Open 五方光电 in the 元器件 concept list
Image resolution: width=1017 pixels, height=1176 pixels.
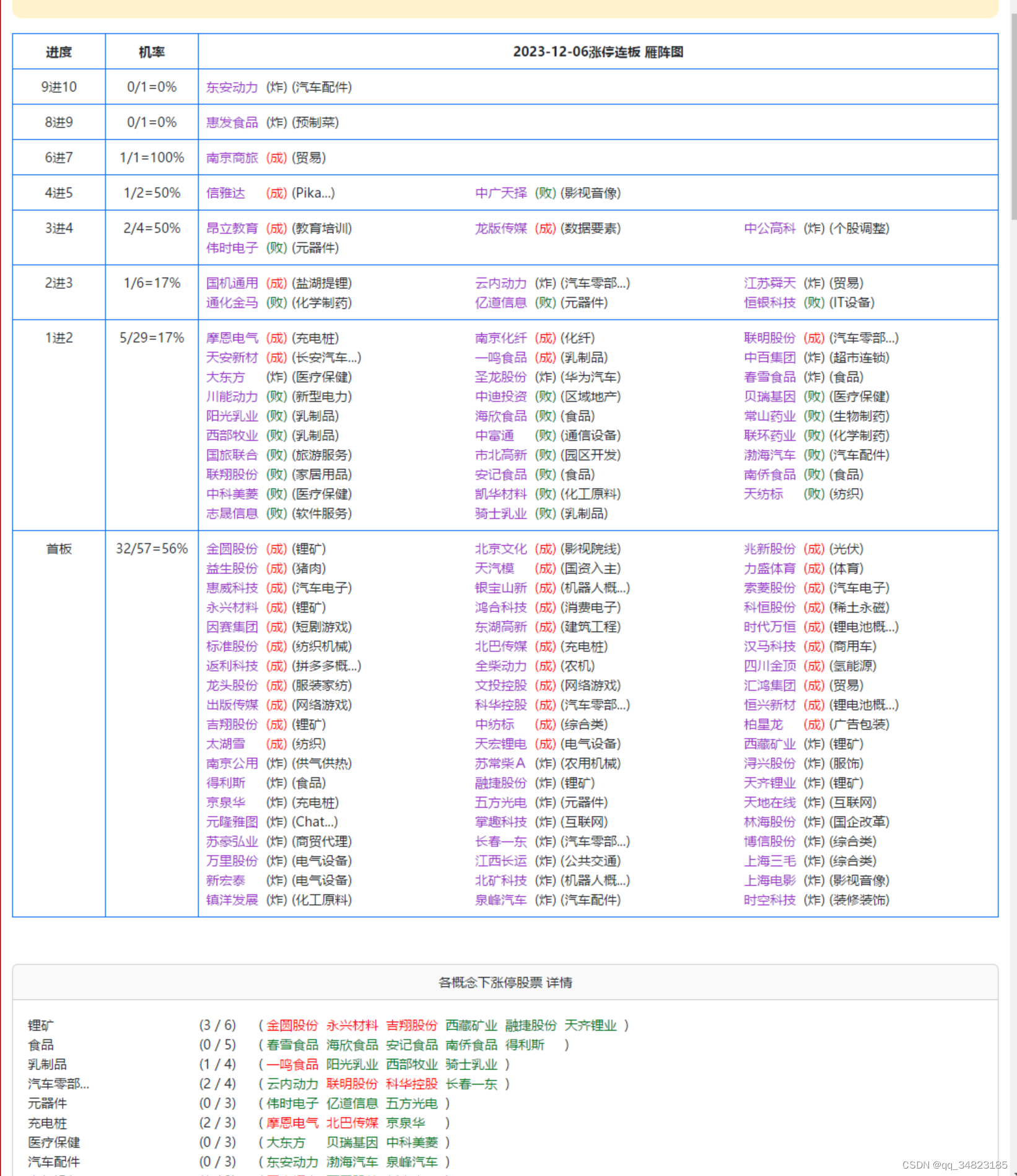pos(412,1104)
